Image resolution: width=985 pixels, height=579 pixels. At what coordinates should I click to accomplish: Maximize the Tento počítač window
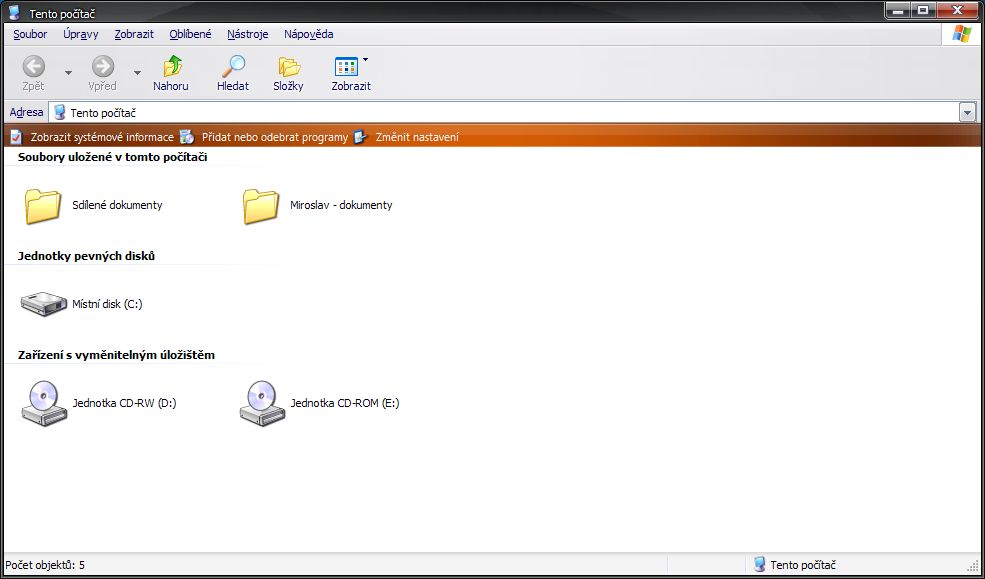coord(923,10)
